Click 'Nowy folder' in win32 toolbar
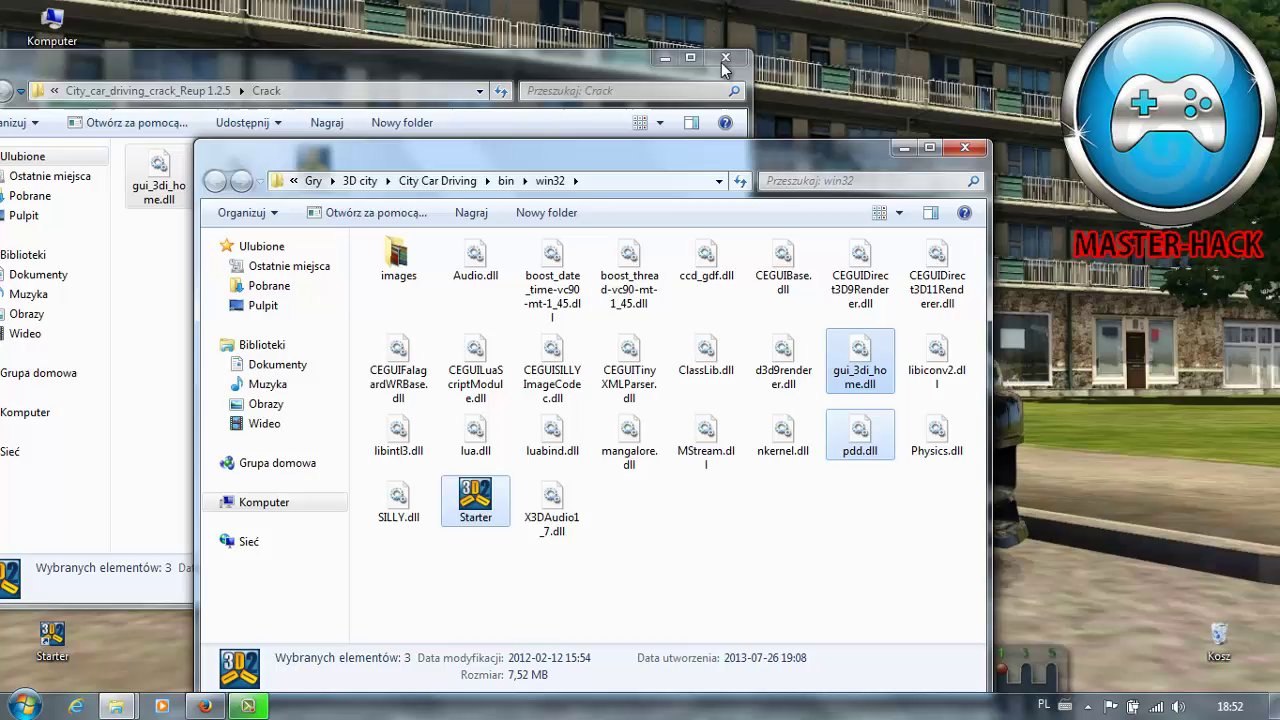Viewport: 1280px width, 720px height. tap(546, 213)
